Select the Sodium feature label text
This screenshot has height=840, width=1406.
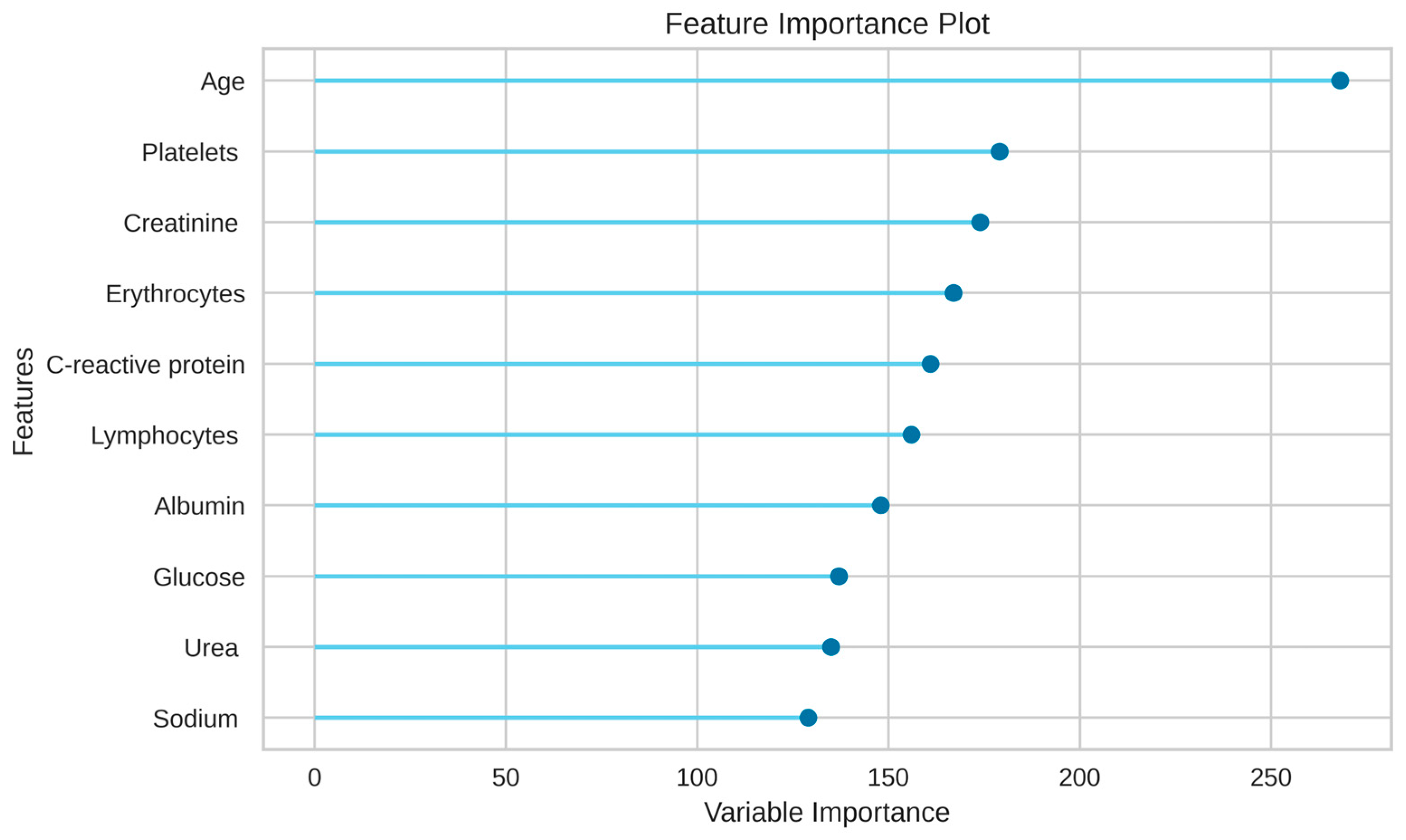[x=195, y=719]
